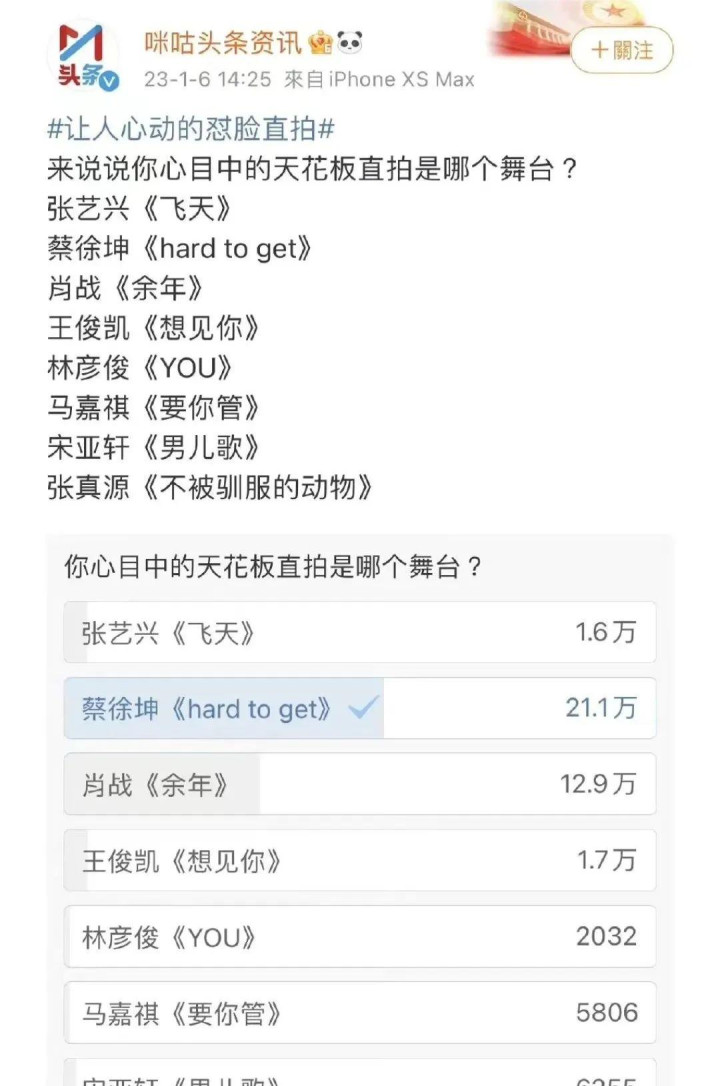Tap the checkmark on 蔡徐坤 poll option
720x1086 pixels.
[x=363, y=708]
